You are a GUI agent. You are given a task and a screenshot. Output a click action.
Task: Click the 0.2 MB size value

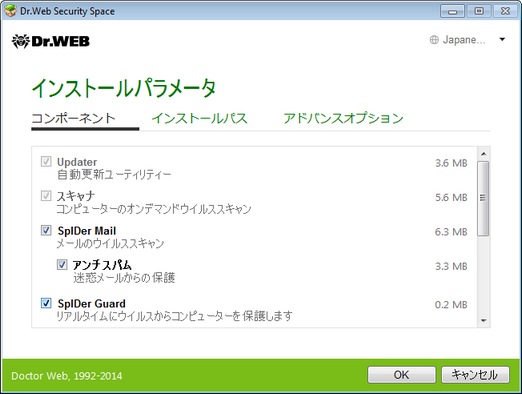pyautogui.click(x=451, y=305)
